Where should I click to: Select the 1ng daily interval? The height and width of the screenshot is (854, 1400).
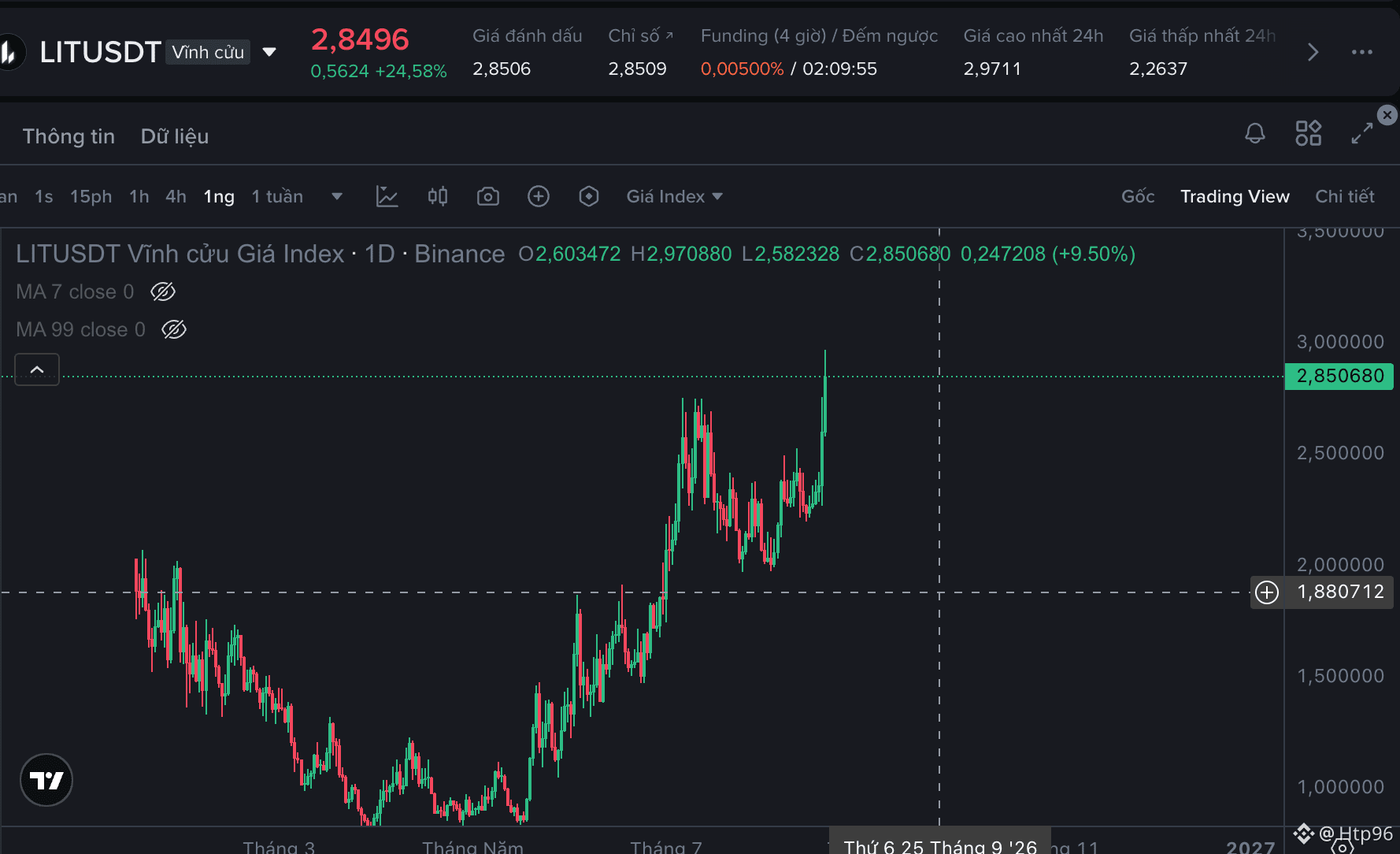coord(219,196)
